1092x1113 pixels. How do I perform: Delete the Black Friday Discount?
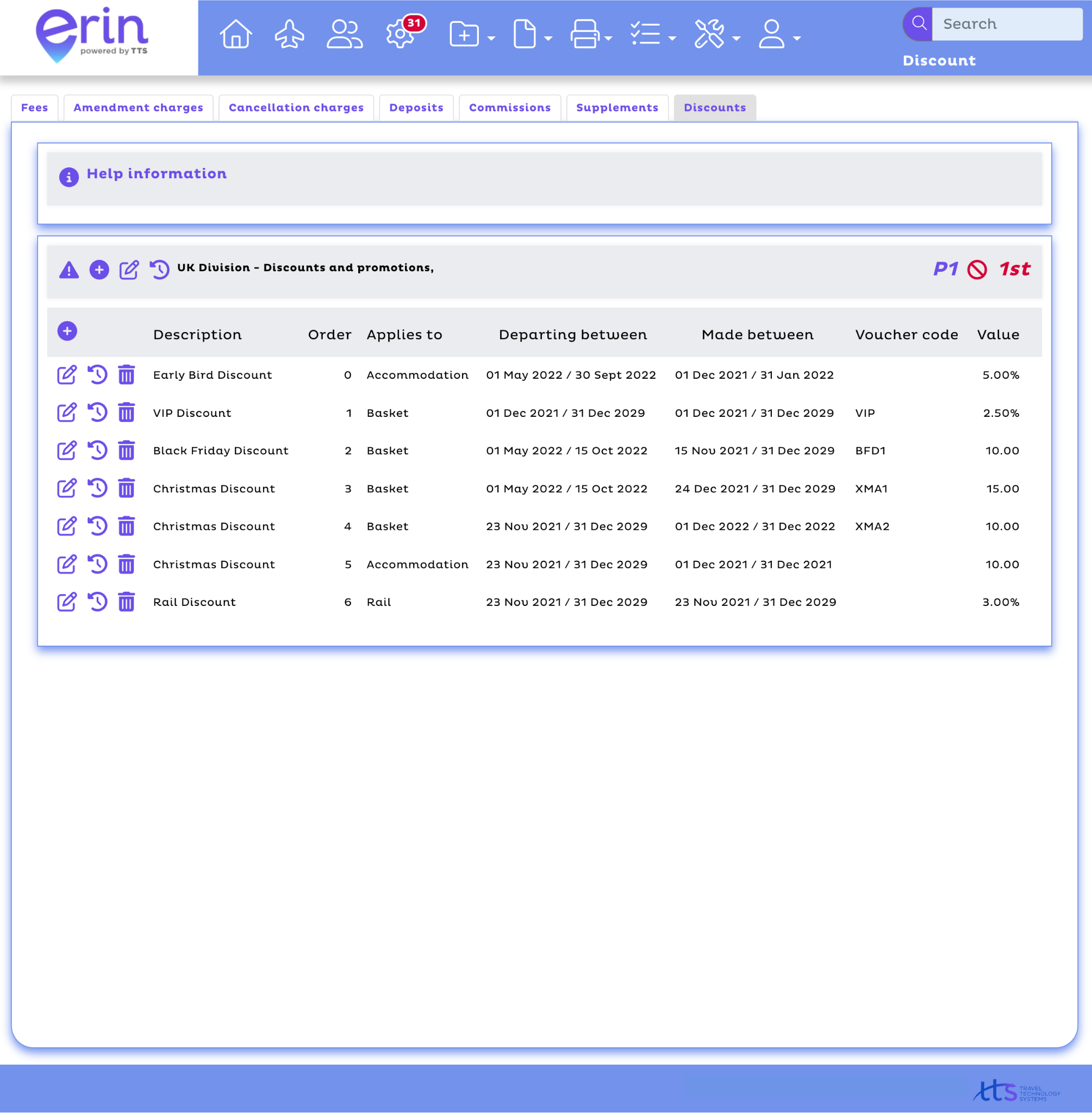(126, 451)
